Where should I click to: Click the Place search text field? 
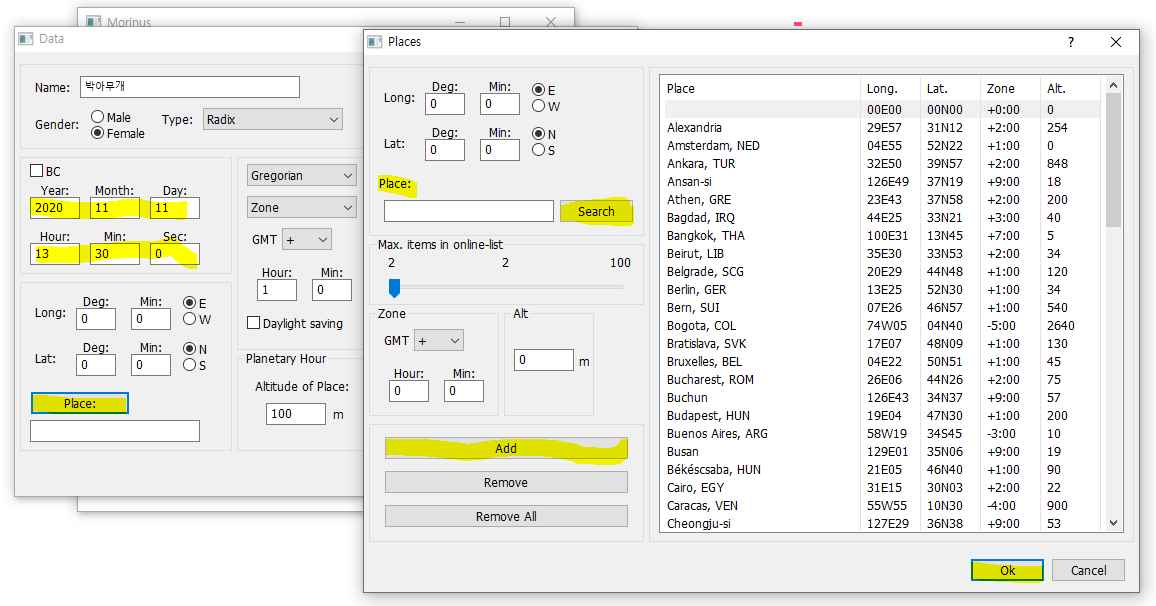[468, 211]
